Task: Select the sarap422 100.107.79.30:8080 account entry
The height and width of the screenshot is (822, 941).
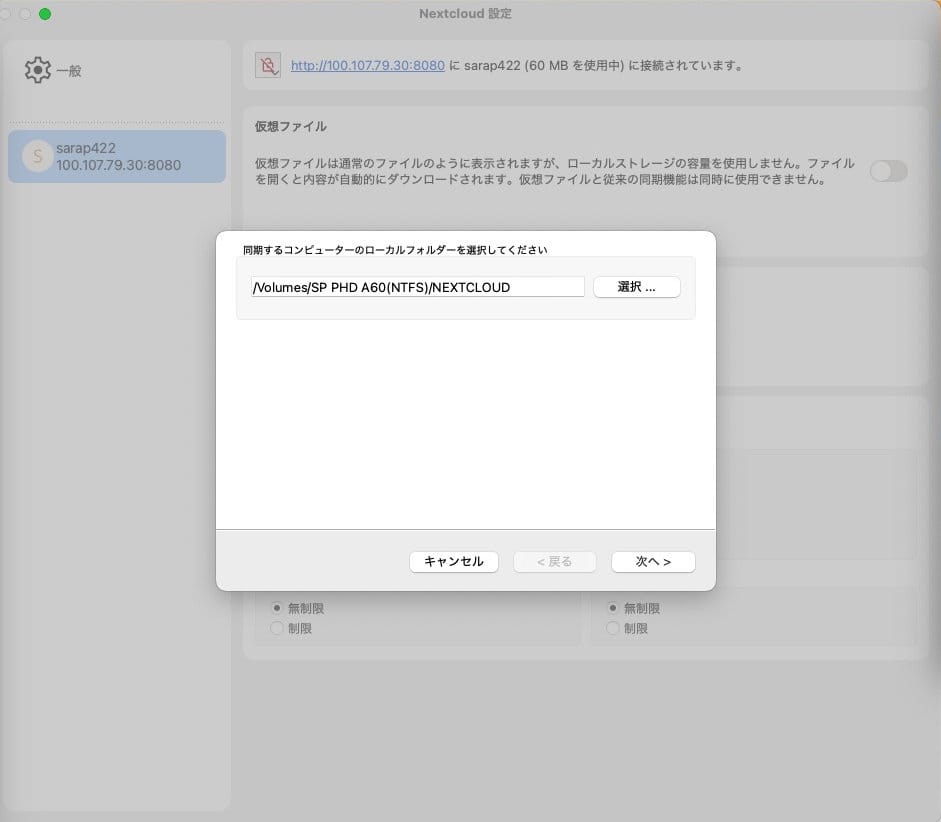Action: [117, 157]
